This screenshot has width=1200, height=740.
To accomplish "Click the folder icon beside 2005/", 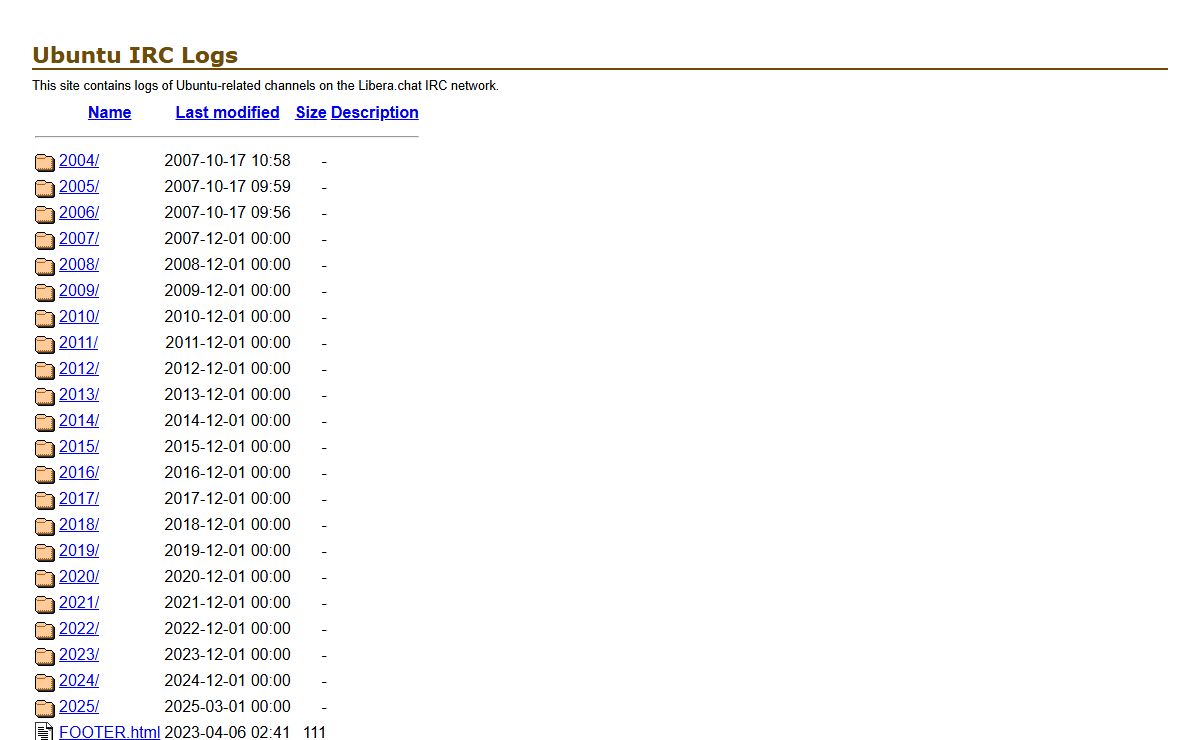I will point(45,188).
